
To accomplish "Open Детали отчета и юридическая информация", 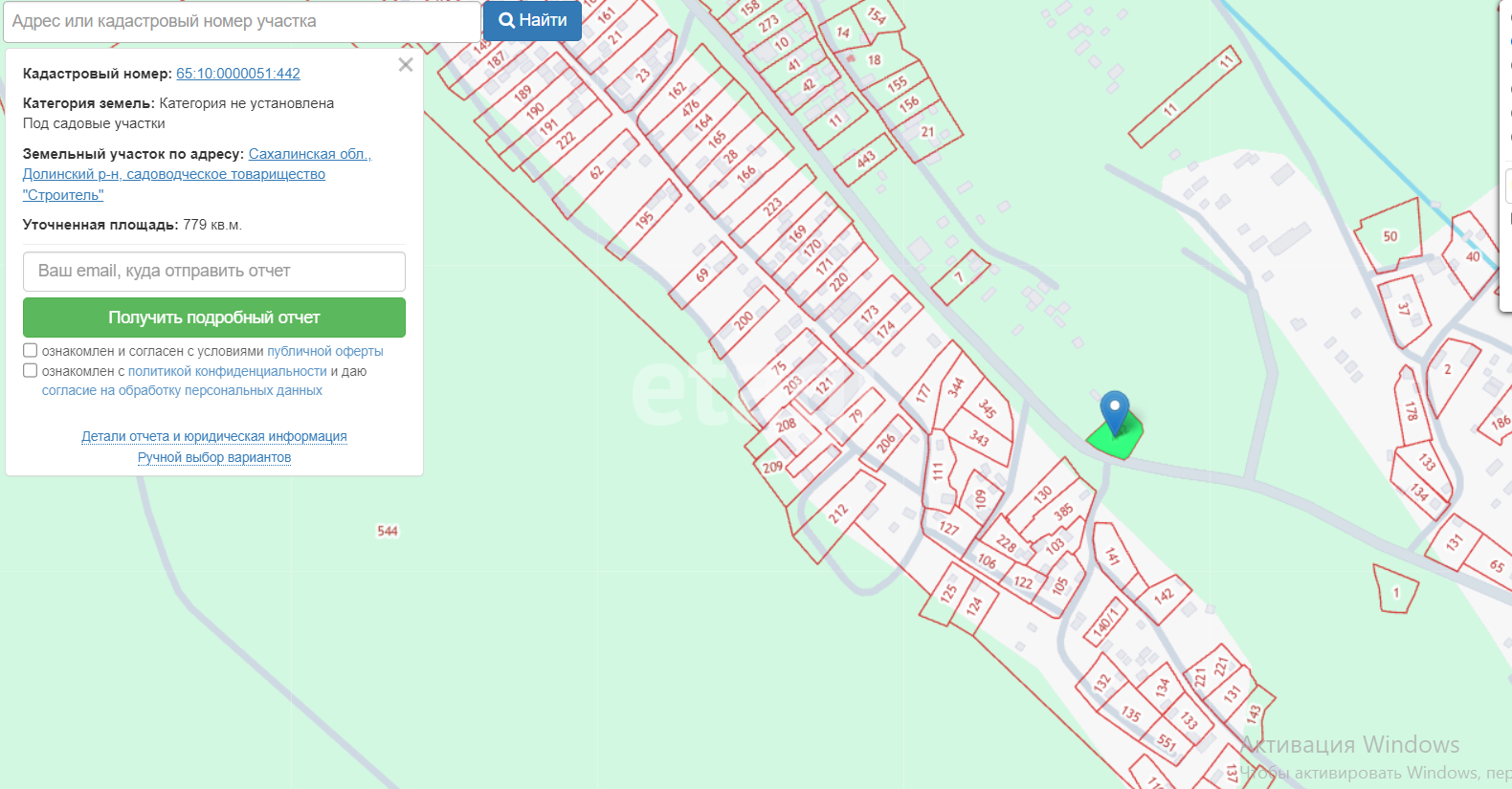I will pos(214,436).
